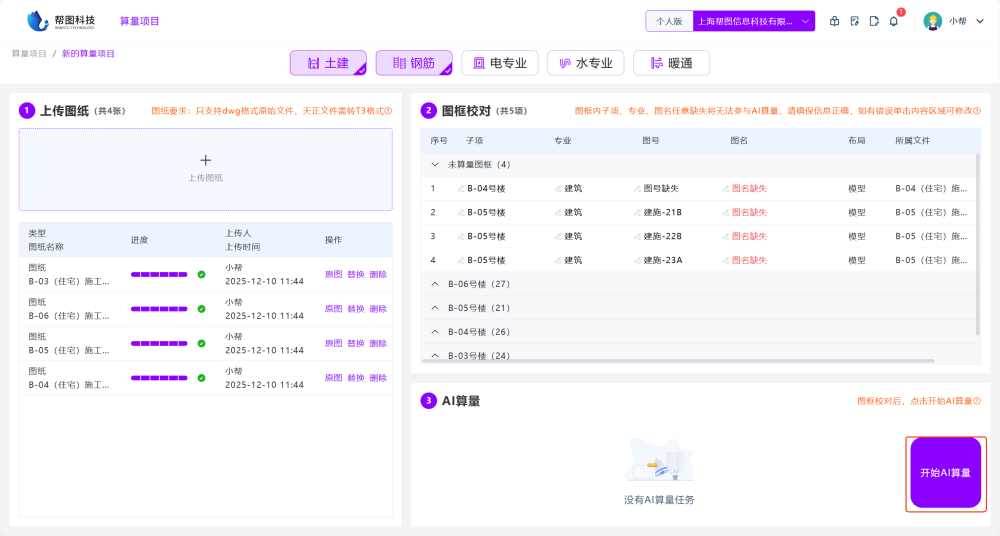Click edit pencil next to 建施-21B
This screenshot has width=1000, height=536.
pos(637,212)
